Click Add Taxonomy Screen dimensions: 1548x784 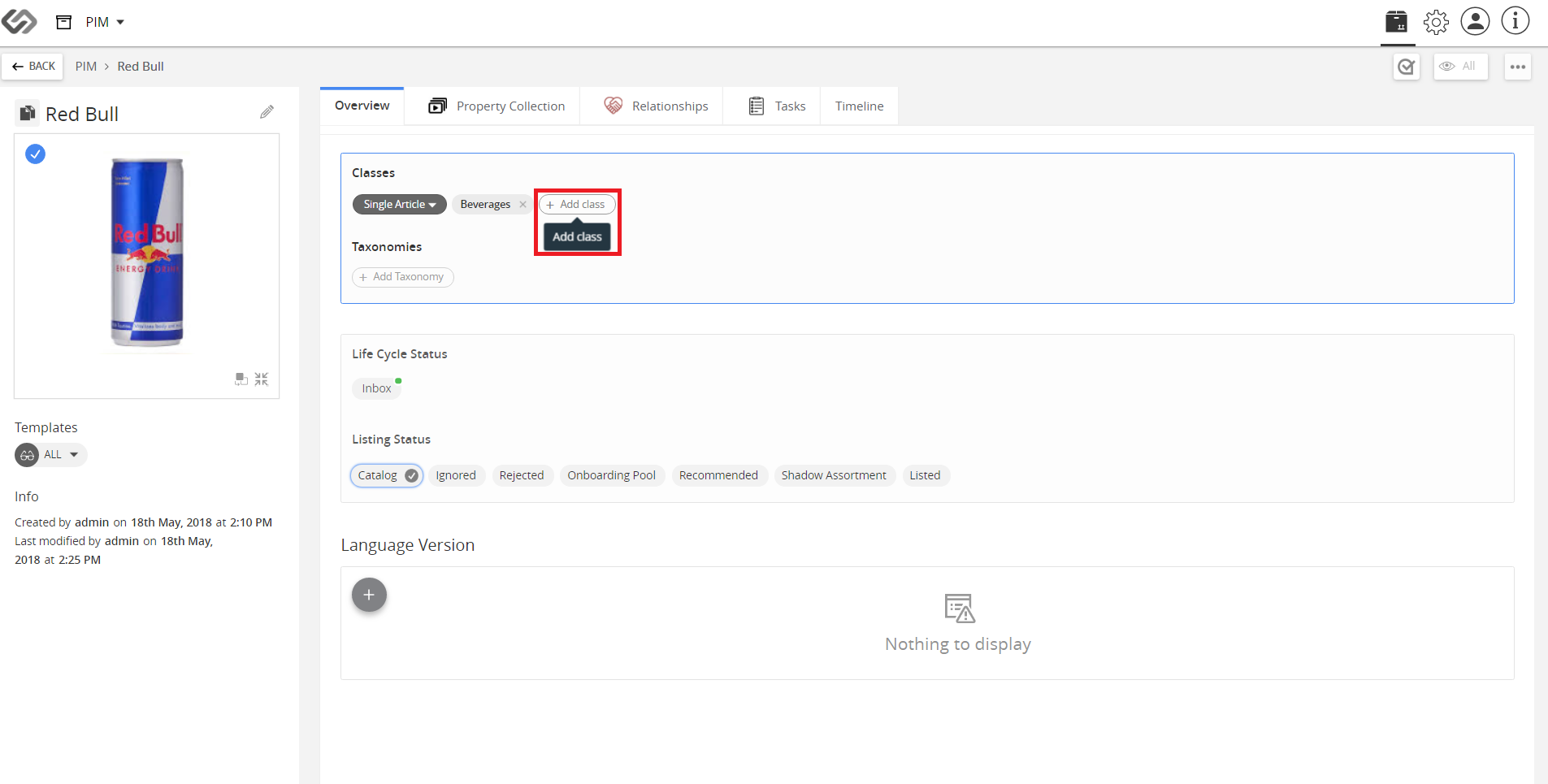pyautogui.click(x=403, y=277)
